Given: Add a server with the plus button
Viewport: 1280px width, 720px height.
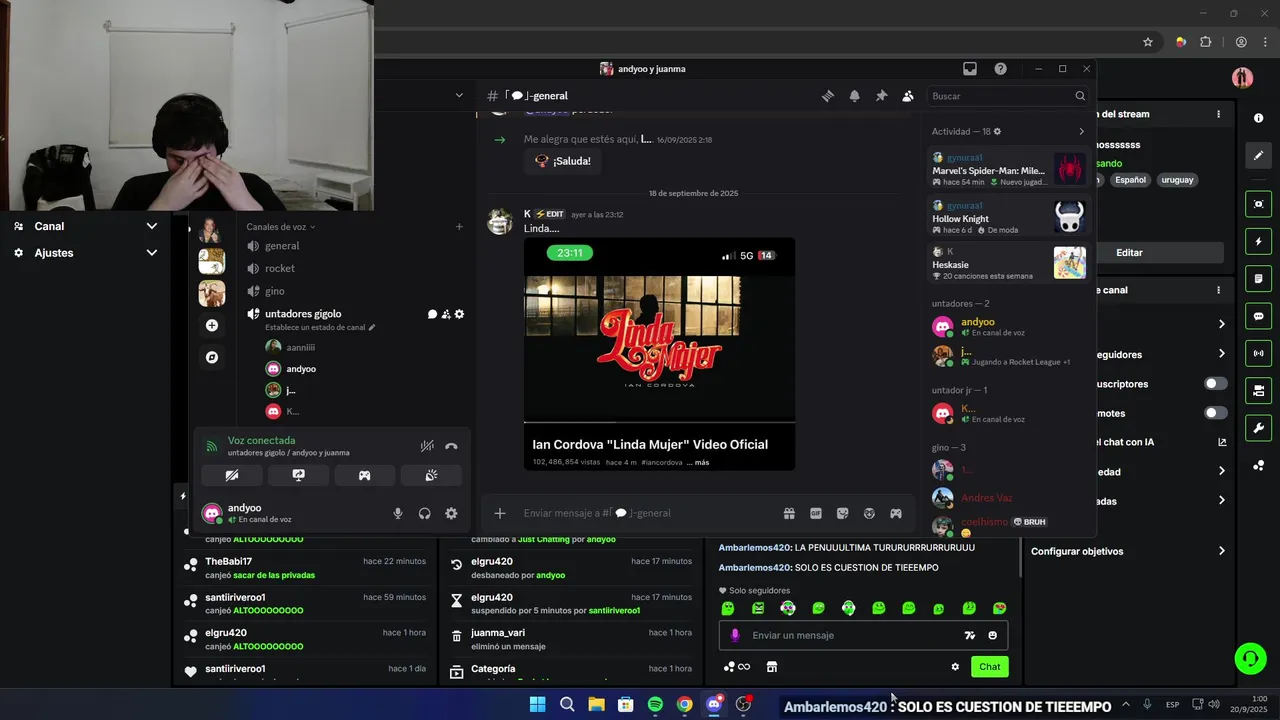Looking at the screenshot, I should coord(211,325).
